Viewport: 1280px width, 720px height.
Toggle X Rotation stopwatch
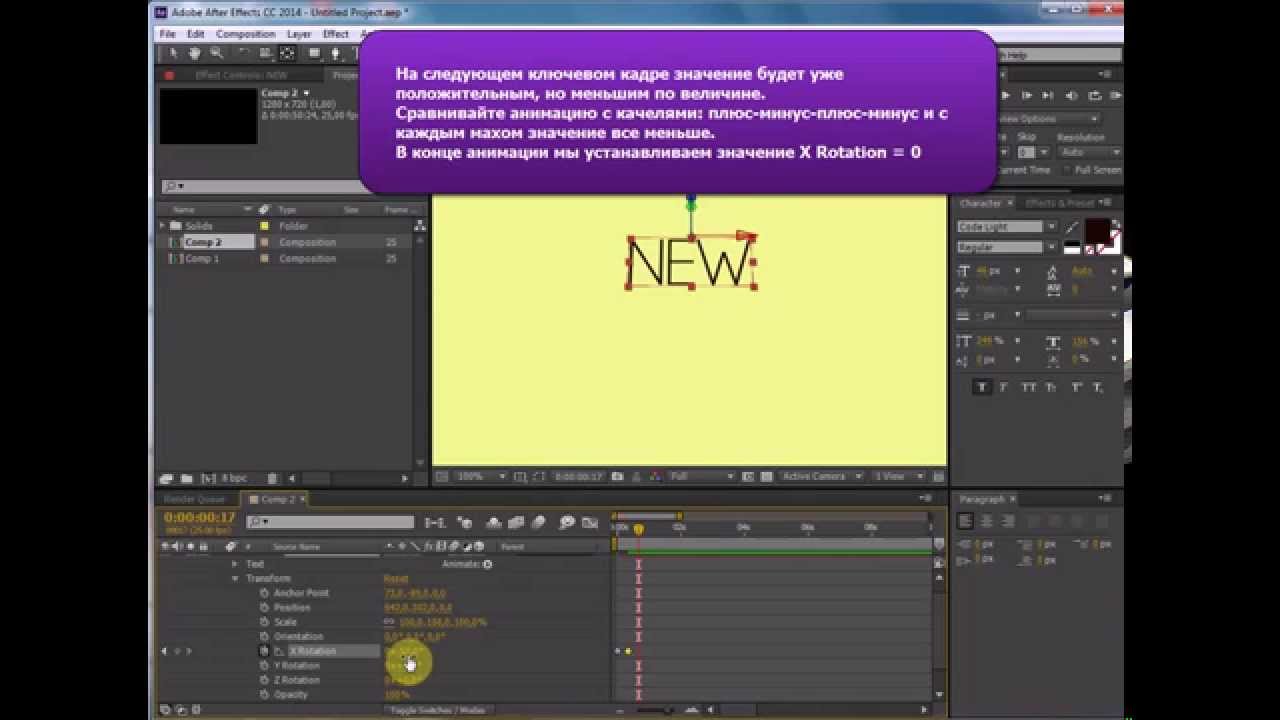(264, 651)
